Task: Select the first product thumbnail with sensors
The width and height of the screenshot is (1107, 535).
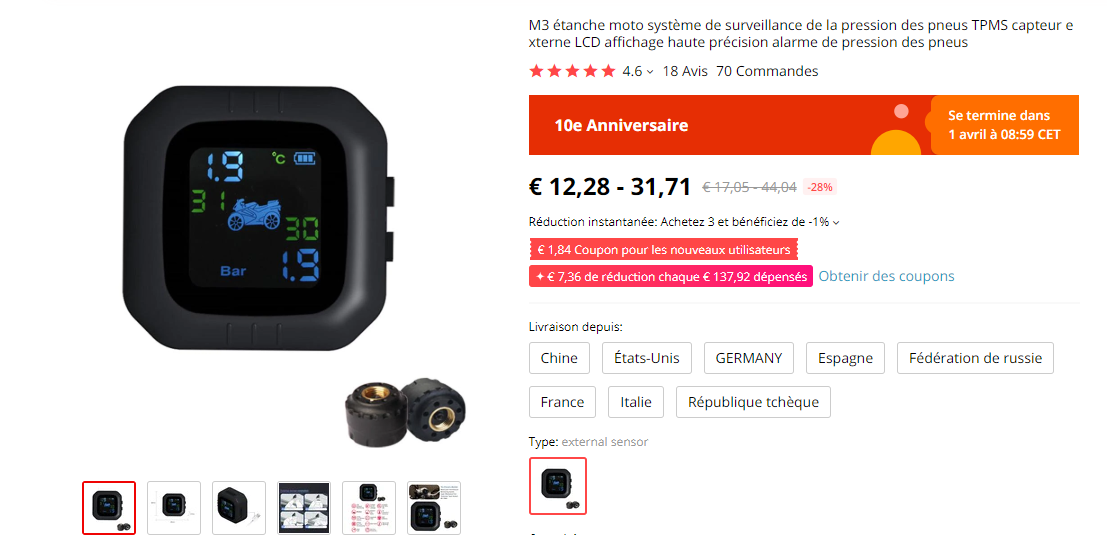Action: pyautogui.click(x=109, y=507)
